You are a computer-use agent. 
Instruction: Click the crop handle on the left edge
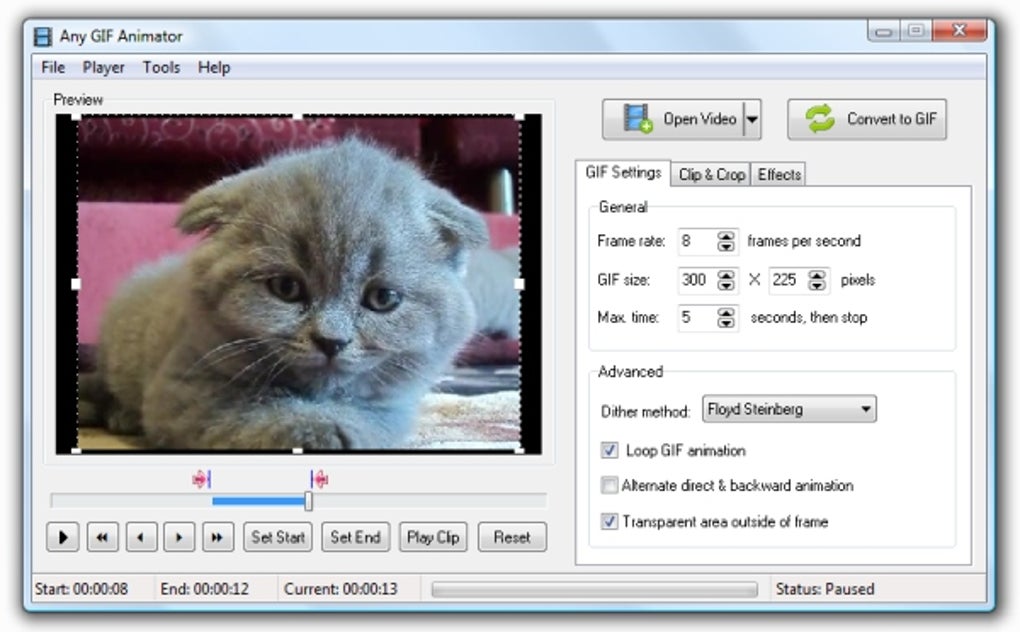point(75,284)
